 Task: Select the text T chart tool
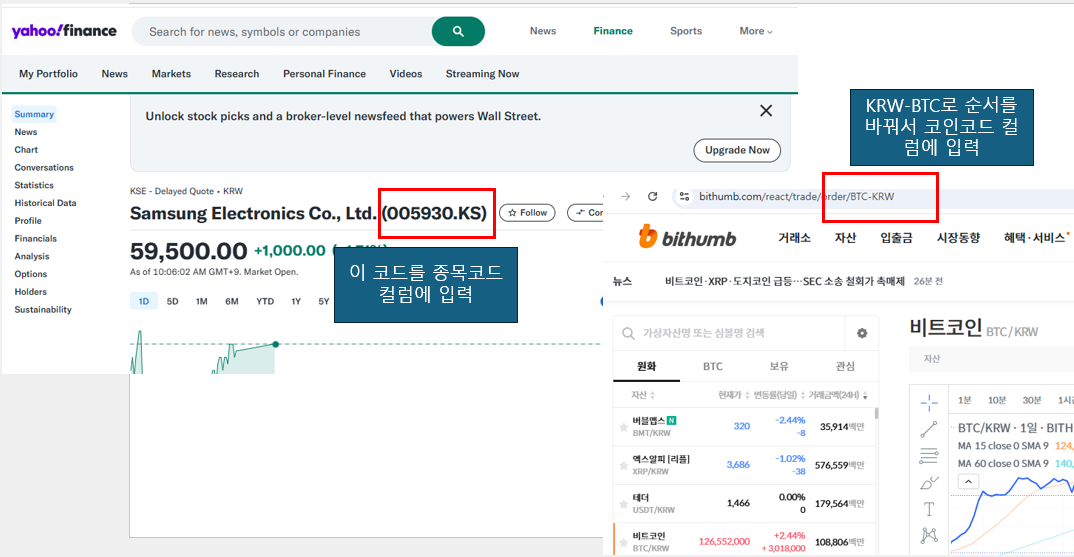[929, 509]
